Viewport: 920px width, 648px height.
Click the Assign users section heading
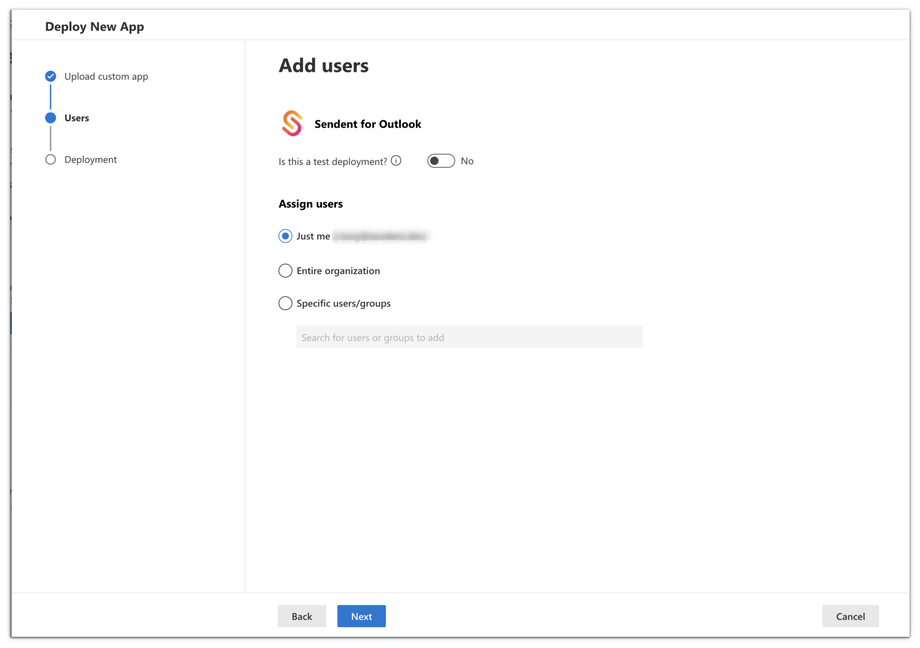coord(311,204)
